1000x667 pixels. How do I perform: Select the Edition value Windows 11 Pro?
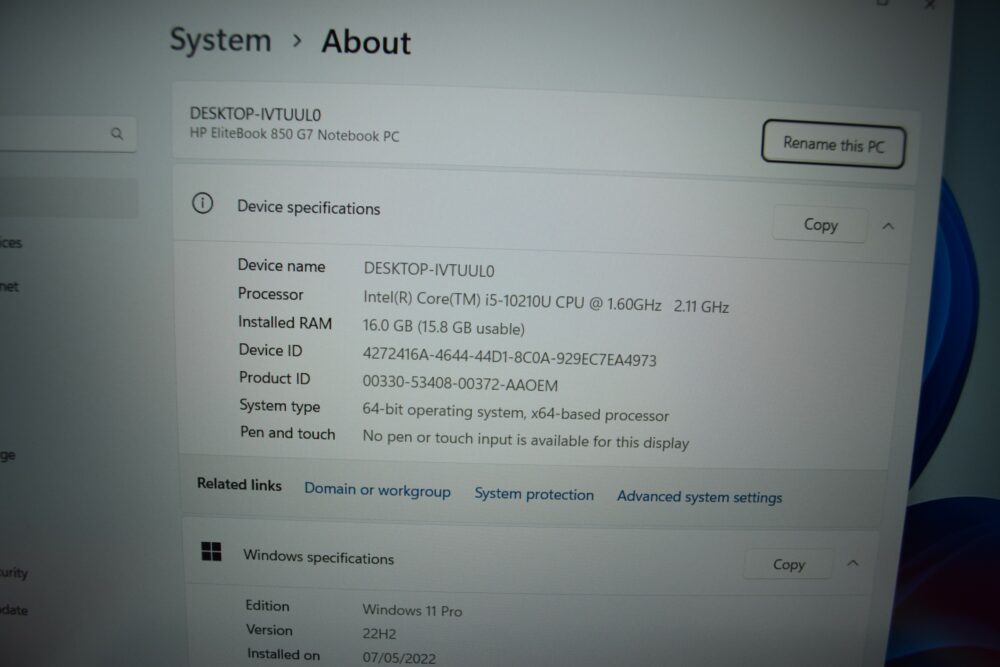pyautogui.click(x=412, y=610)
